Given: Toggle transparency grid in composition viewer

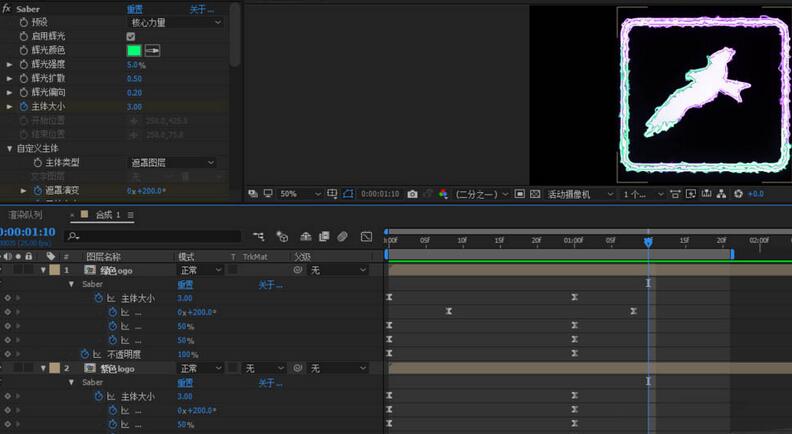Looking at the screenshot, I should (535, 194).
